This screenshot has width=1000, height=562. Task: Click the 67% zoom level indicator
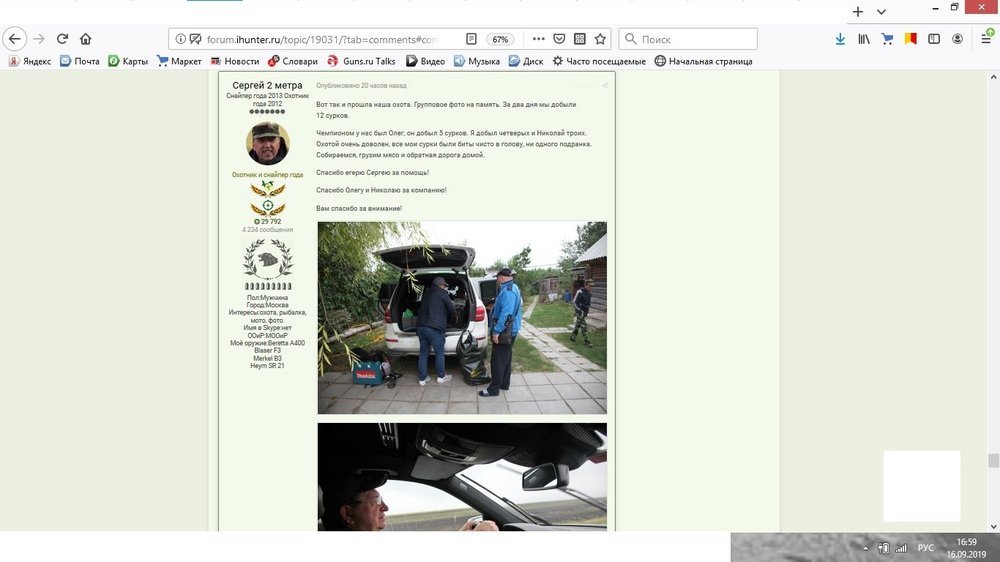[500, 39]
